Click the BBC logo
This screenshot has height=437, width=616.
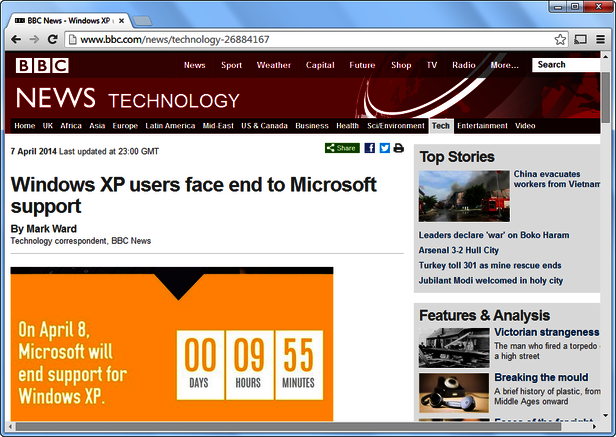42,65
